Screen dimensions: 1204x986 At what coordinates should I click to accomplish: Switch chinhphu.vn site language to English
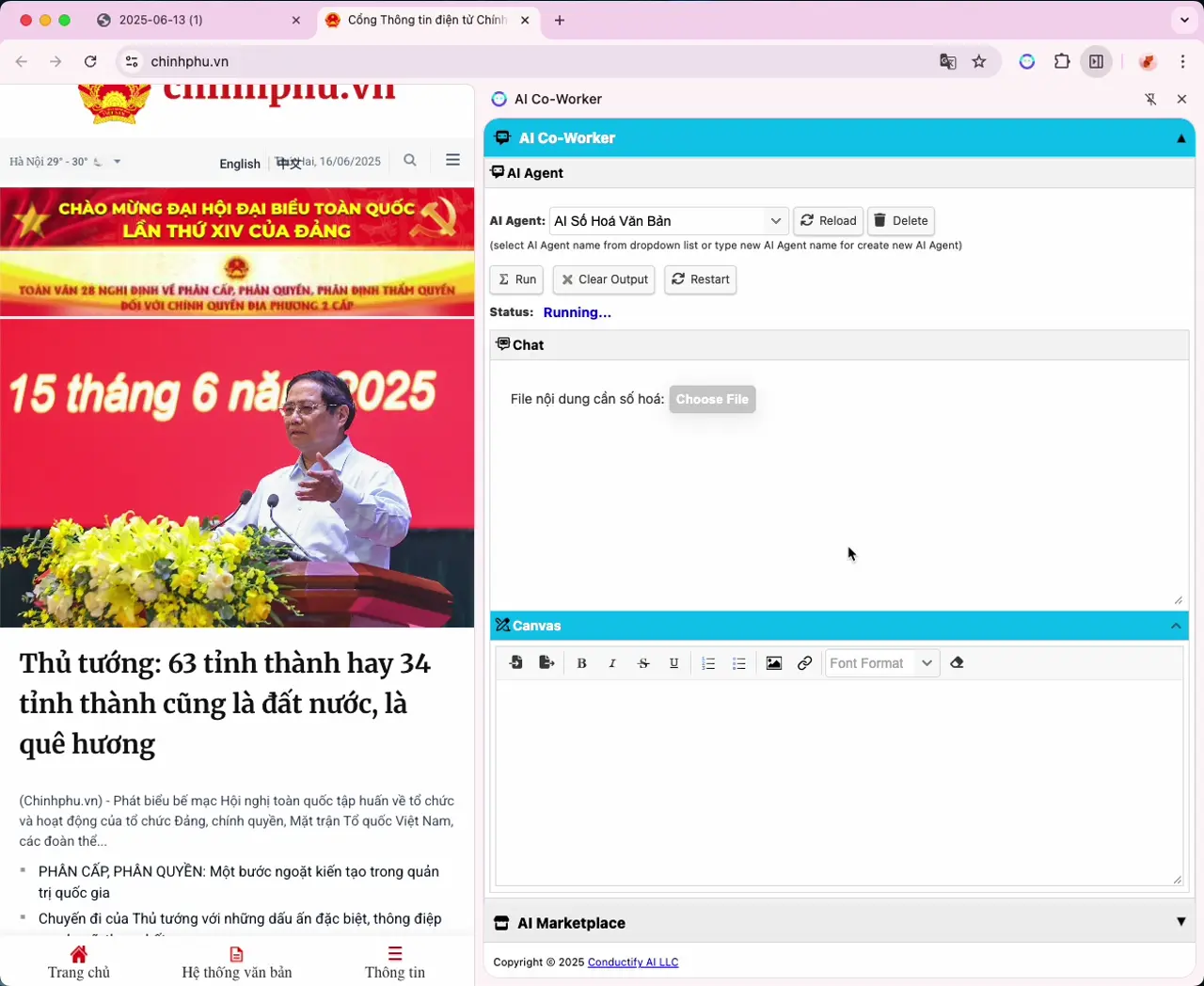click(240, 164)
